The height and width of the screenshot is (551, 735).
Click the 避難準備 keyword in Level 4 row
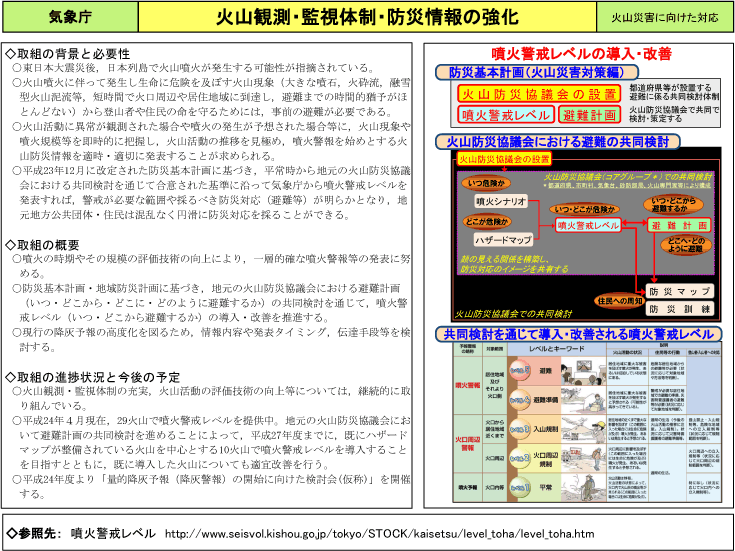click(545, 400)
